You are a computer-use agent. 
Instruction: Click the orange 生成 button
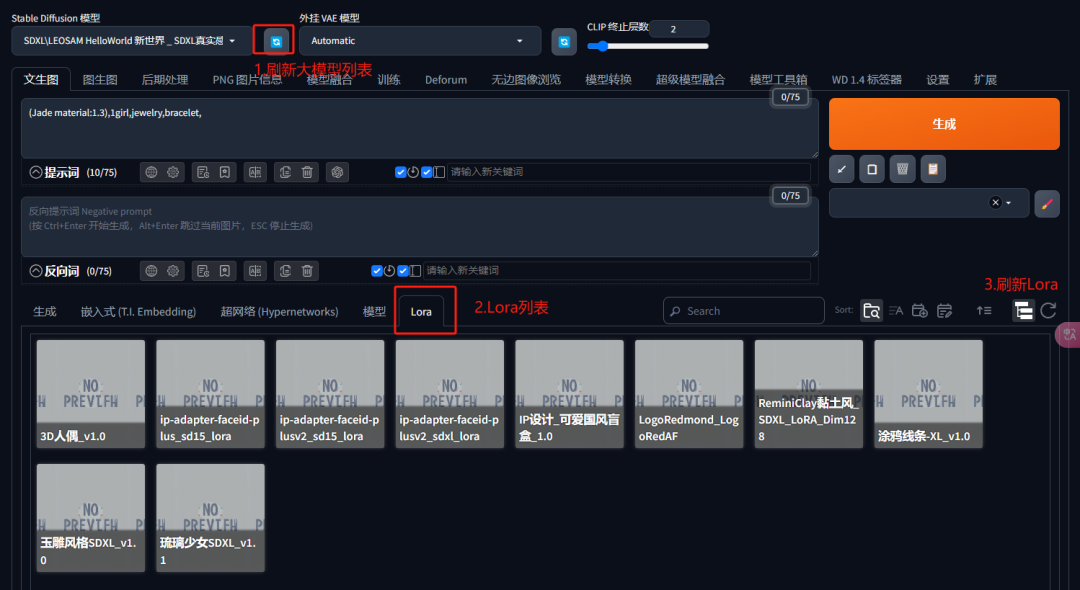(x=944, y=123)
